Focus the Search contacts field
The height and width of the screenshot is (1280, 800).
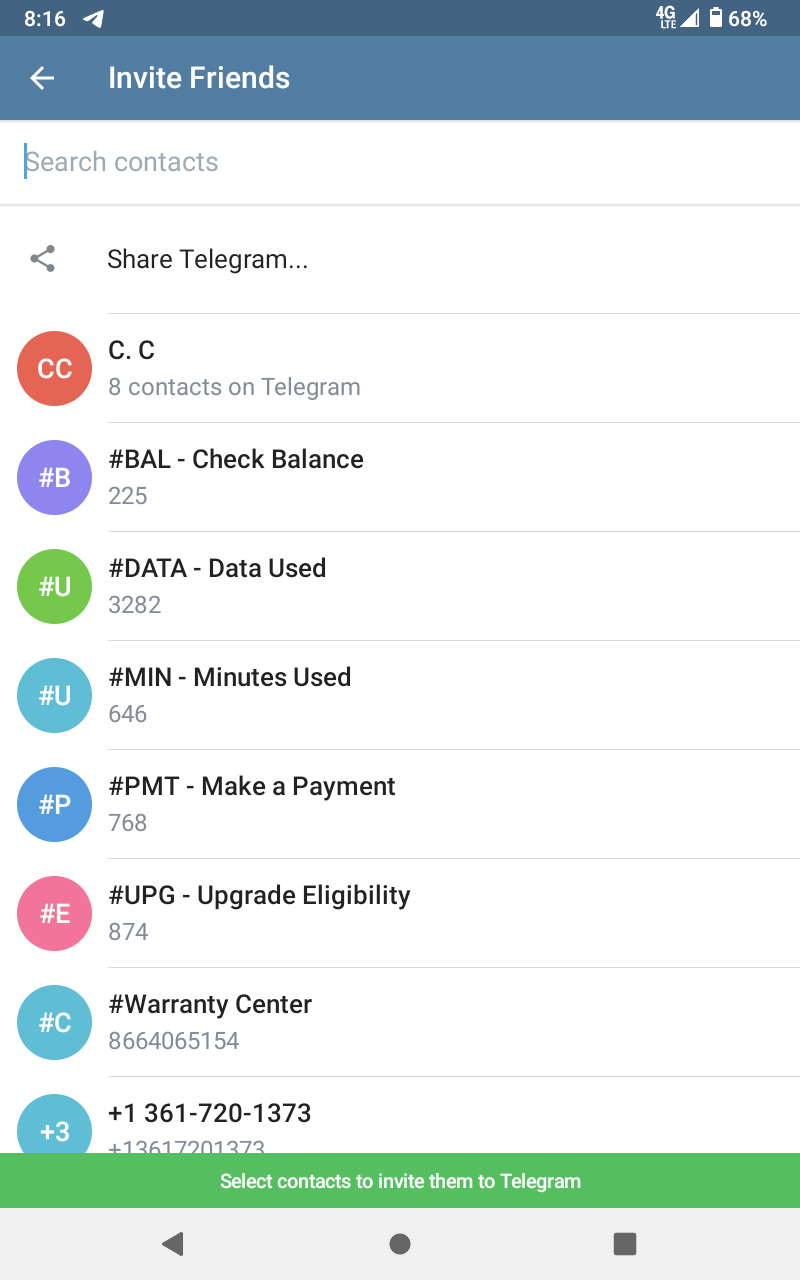(x=400, y=162)
